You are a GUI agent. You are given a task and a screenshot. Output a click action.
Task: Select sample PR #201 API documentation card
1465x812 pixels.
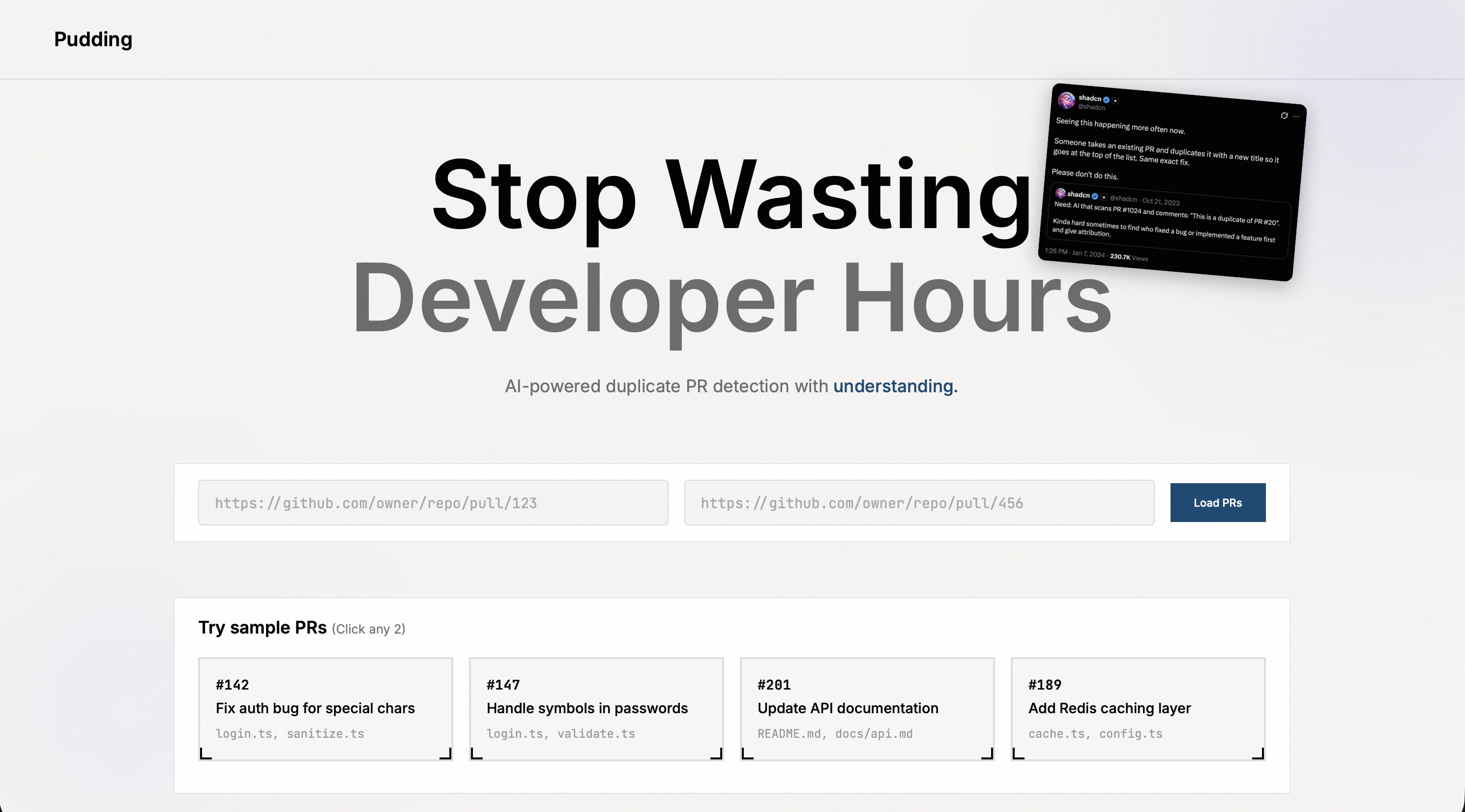click(x=867, y=708)
